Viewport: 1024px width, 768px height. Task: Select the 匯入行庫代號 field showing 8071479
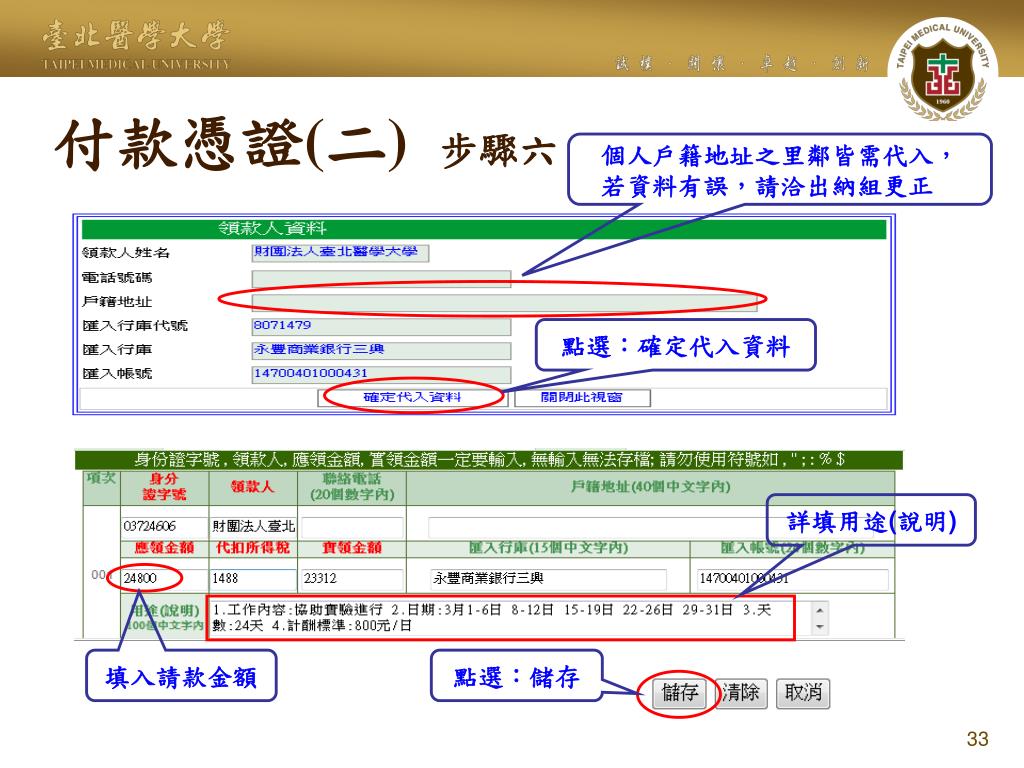(x=381, y=326)
